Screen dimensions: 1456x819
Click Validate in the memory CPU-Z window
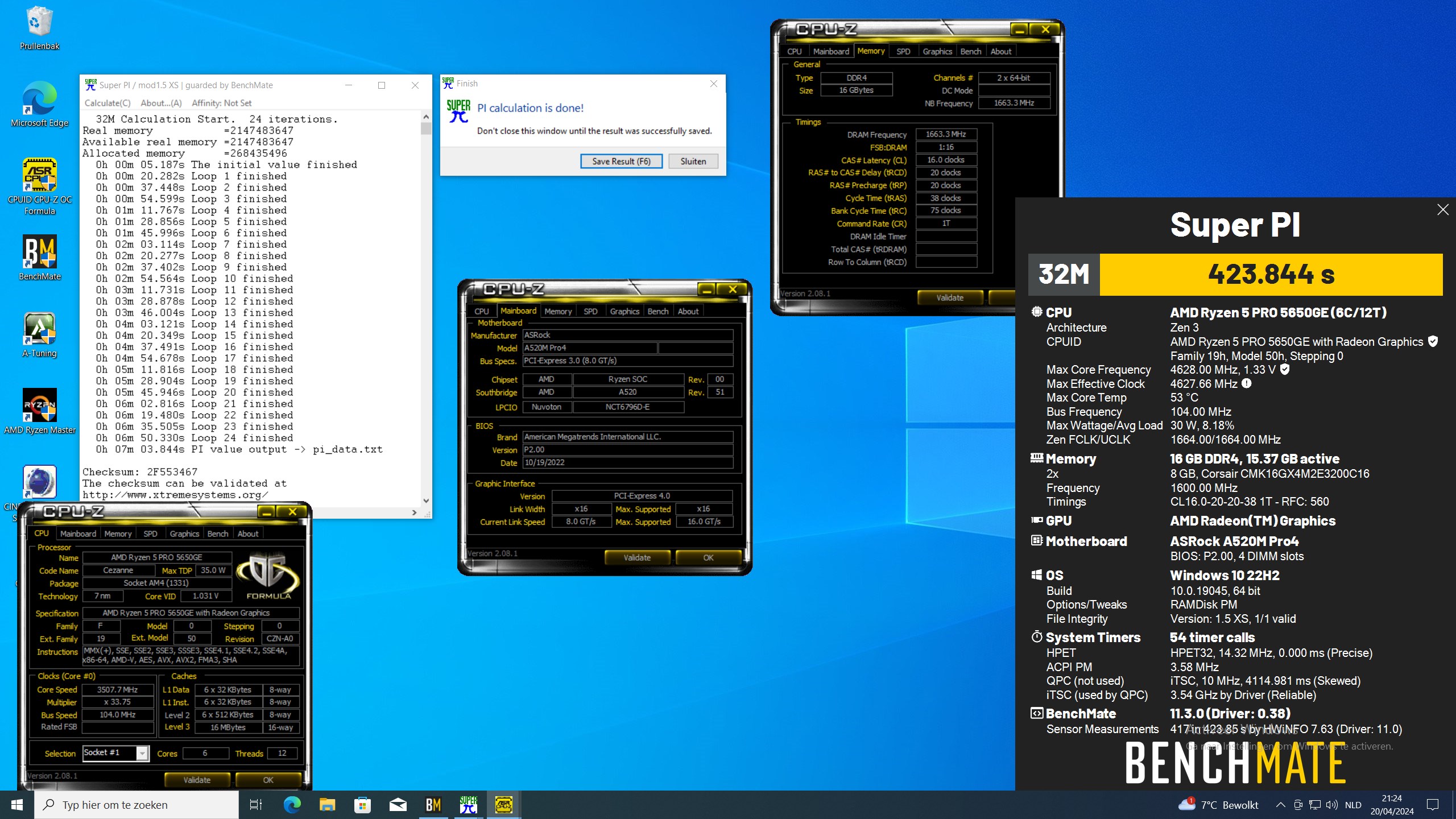[x=950, y=297]
